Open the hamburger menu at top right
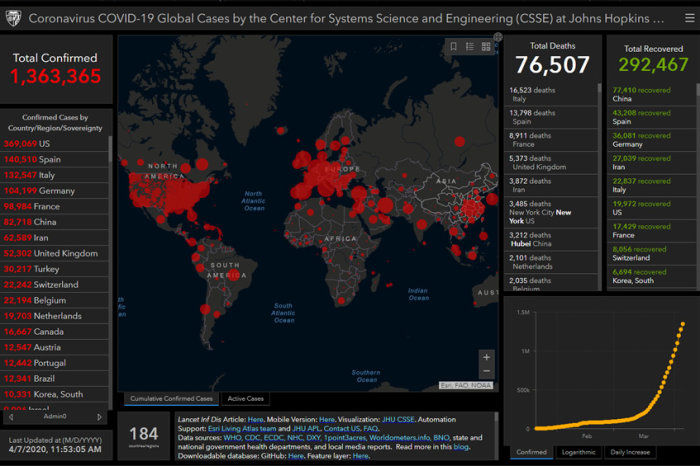Screen dimensions: 700x466 coord(690,18)
